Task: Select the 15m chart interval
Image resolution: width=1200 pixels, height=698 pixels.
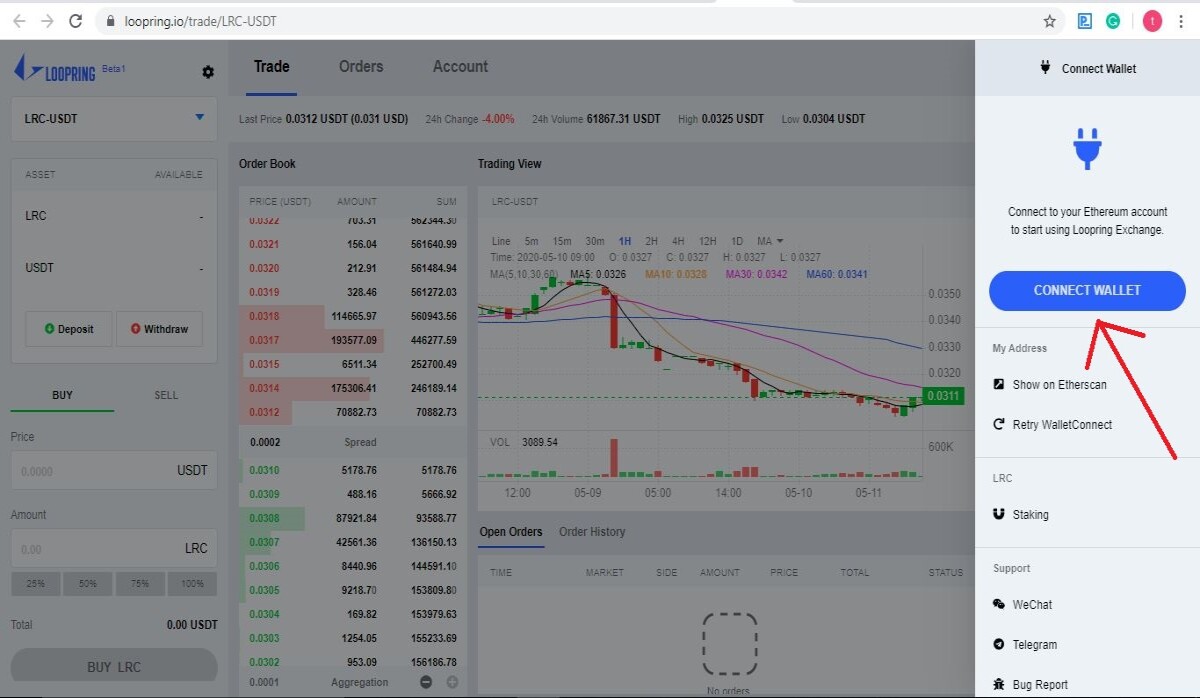Action: [562, 241]
